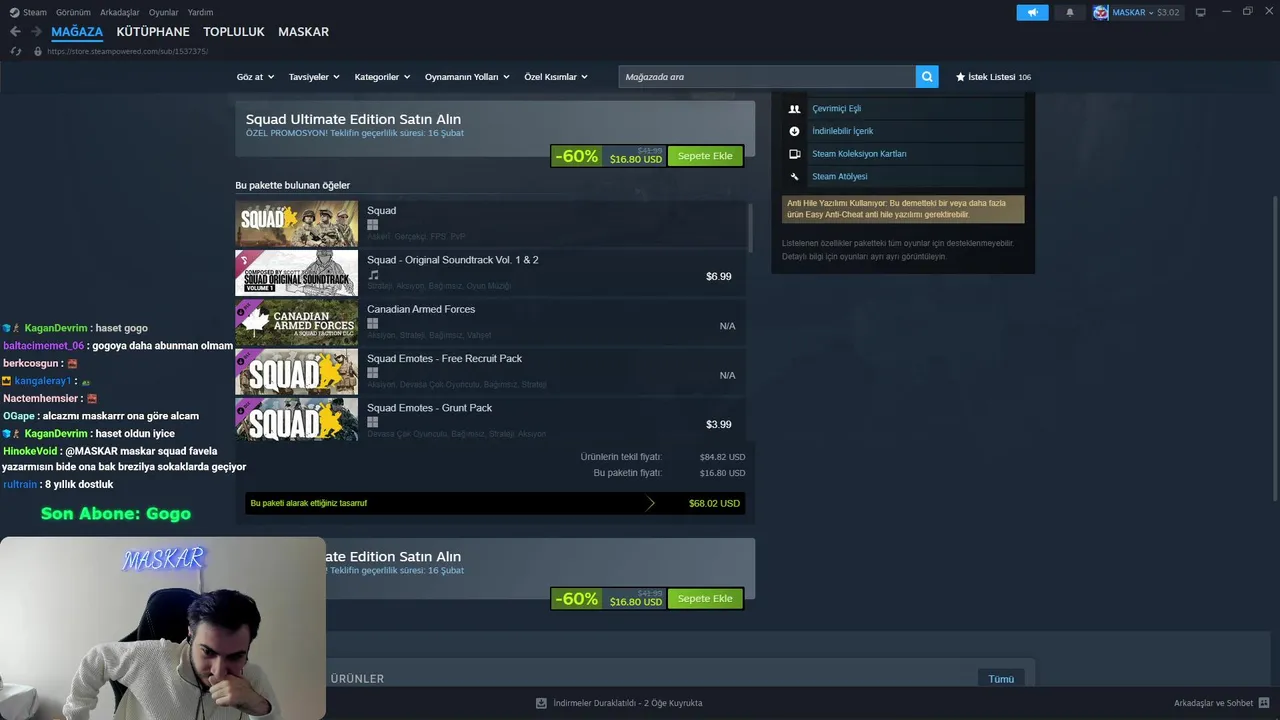Click Arkadaşlar ve Sohbet in the bottom bar
1280x720 pixels.
pyautogui.click(x=1213, y=703)
